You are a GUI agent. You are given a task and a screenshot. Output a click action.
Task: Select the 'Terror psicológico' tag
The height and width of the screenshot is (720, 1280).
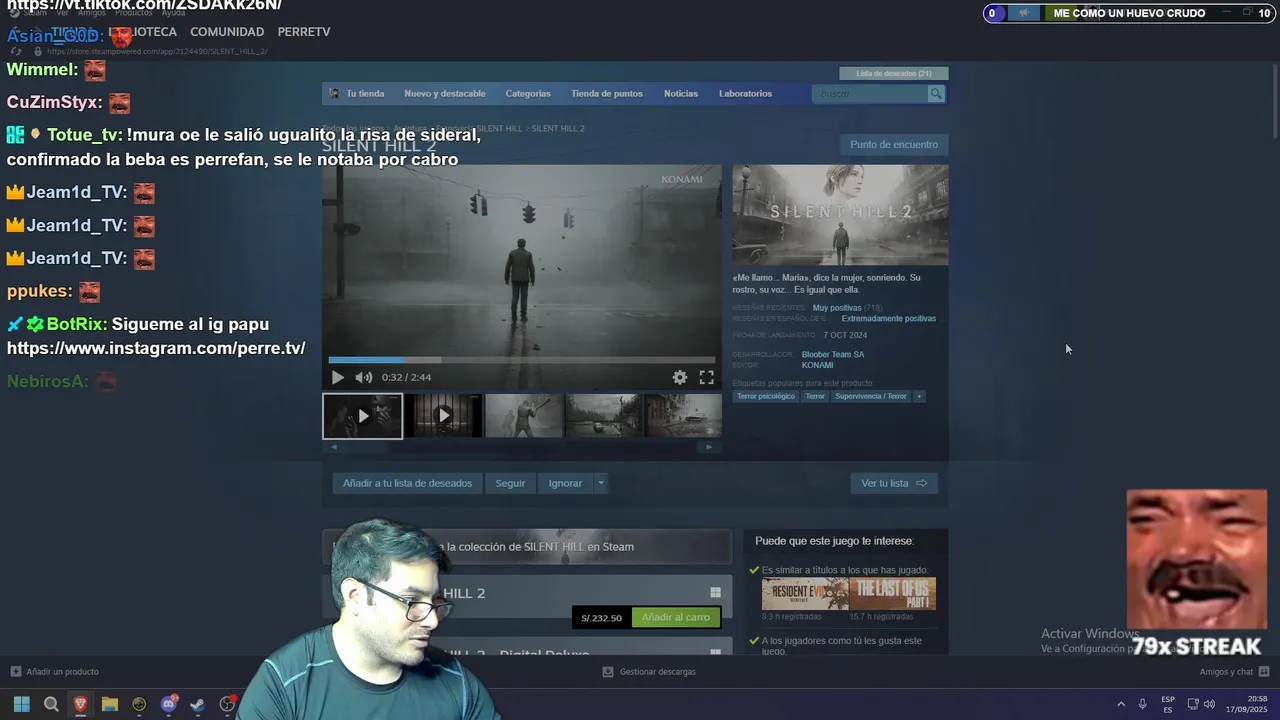[x=766, y=396]
